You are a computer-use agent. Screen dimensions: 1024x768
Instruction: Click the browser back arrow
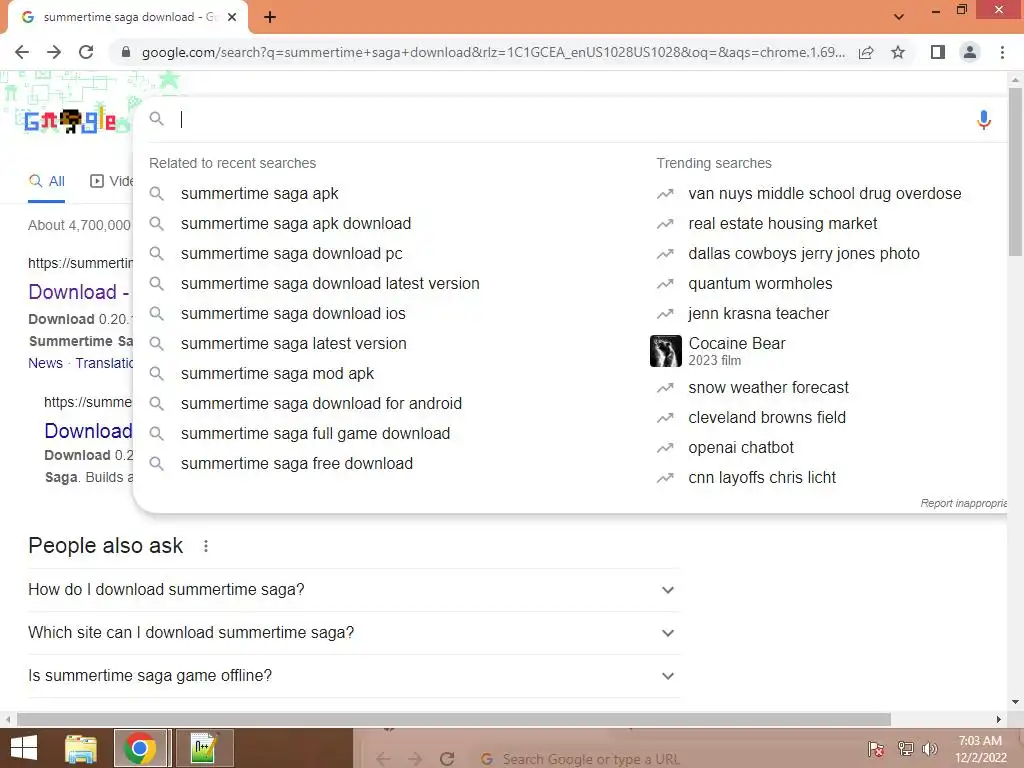click(22, 52)
